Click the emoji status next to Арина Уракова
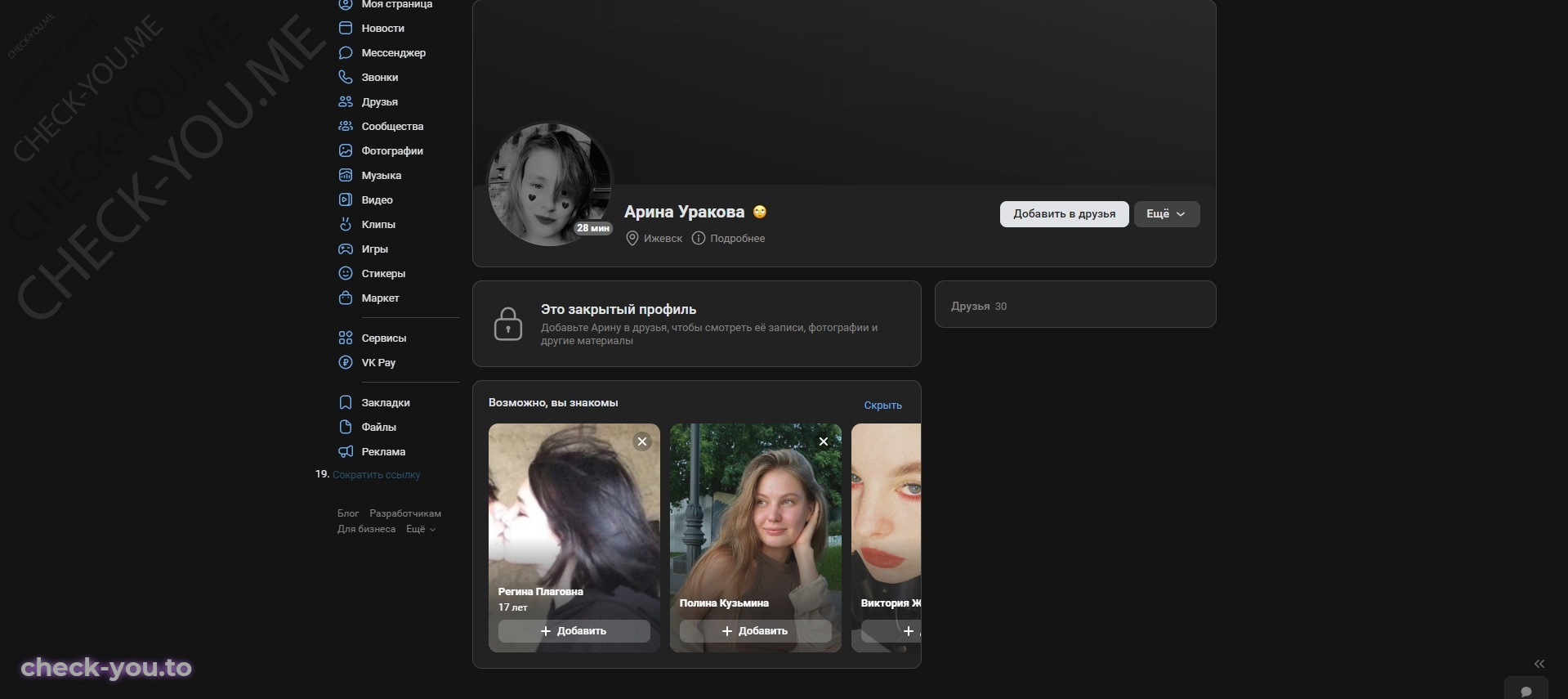The image size is (1568, 699). pyautogui.click(x=760, y=212)
